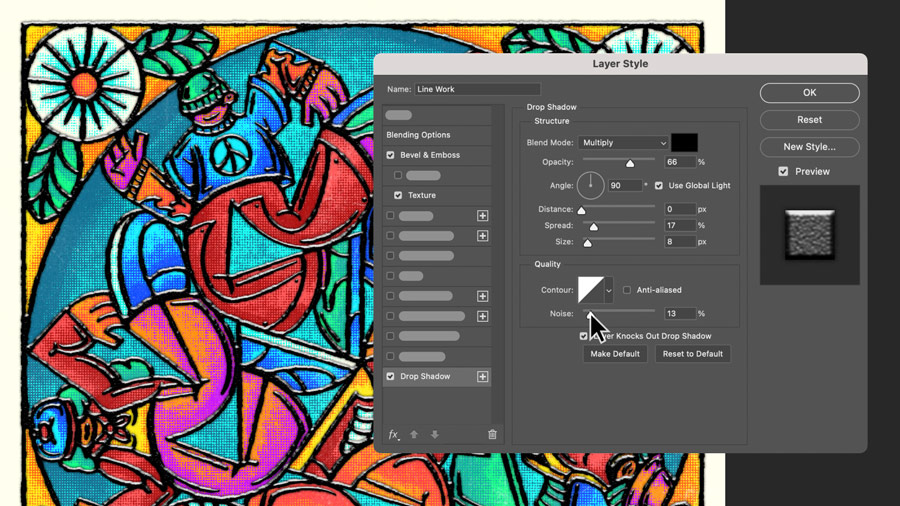Screen dimensions: 900x506
Task: Click the Contour curve thumbnail
Action: point(591,290)
